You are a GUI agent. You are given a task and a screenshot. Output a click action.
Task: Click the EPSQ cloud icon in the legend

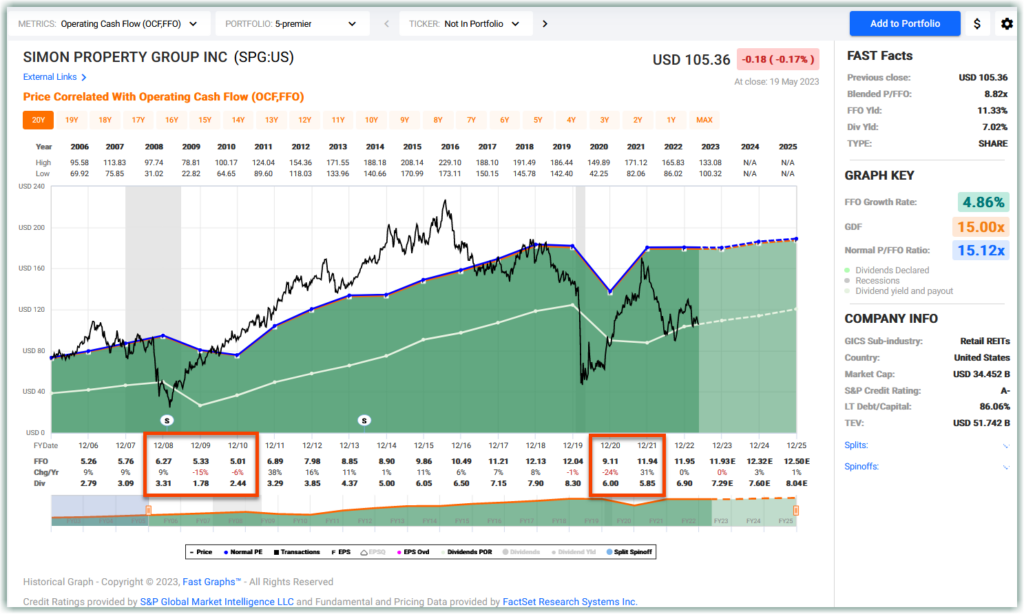click(364, 551)
